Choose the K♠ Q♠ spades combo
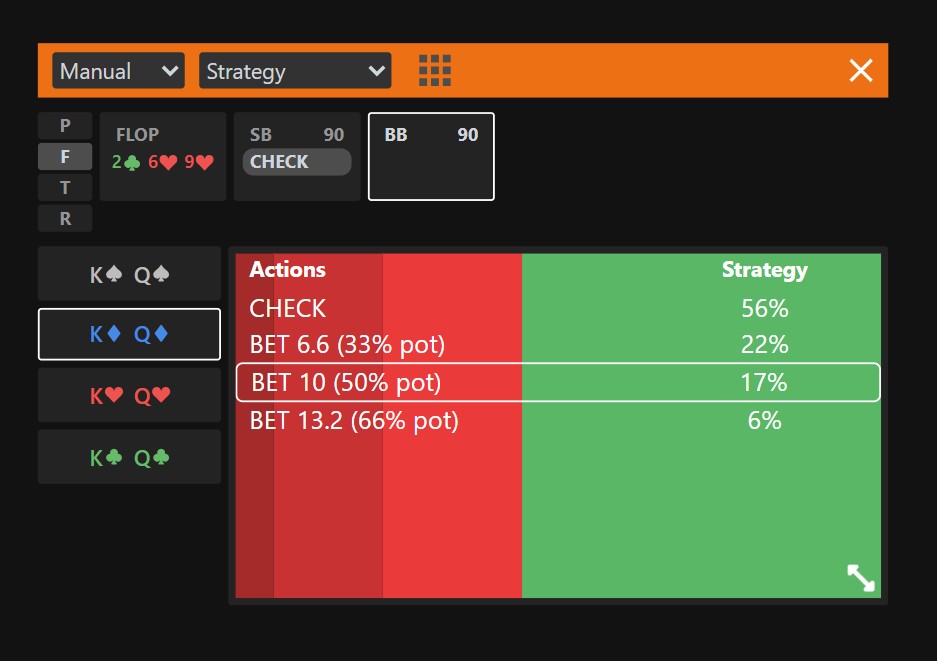 click(x=130, y=274)
